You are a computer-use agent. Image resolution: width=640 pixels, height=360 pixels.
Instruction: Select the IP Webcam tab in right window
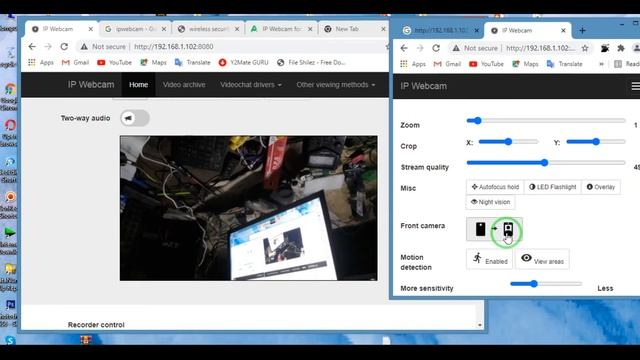[x=527, y=31]
